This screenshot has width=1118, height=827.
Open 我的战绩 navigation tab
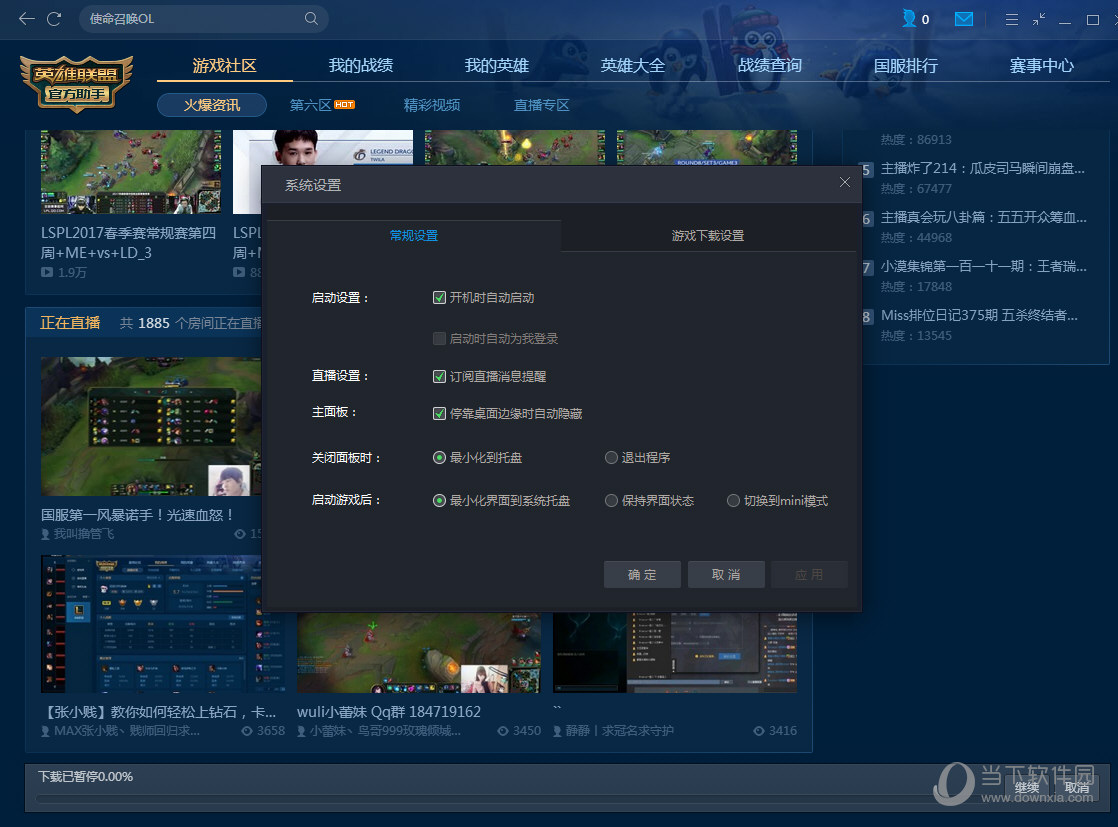tap(361, 66)
